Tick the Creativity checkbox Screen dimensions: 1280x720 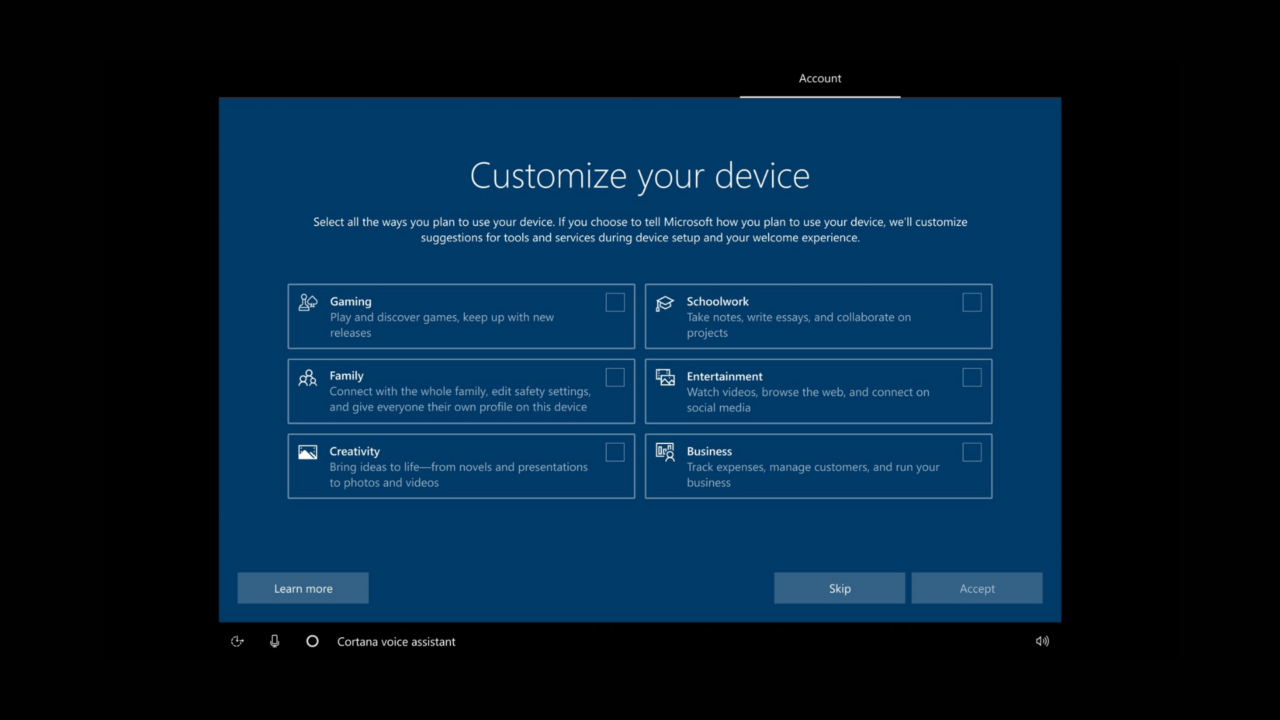(615, 452)
